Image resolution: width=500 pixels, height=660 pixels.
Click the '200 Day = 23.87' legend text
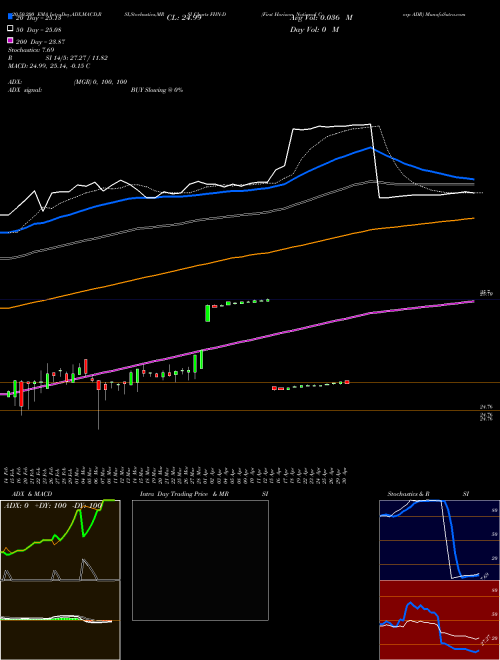[x=40, y=42]
